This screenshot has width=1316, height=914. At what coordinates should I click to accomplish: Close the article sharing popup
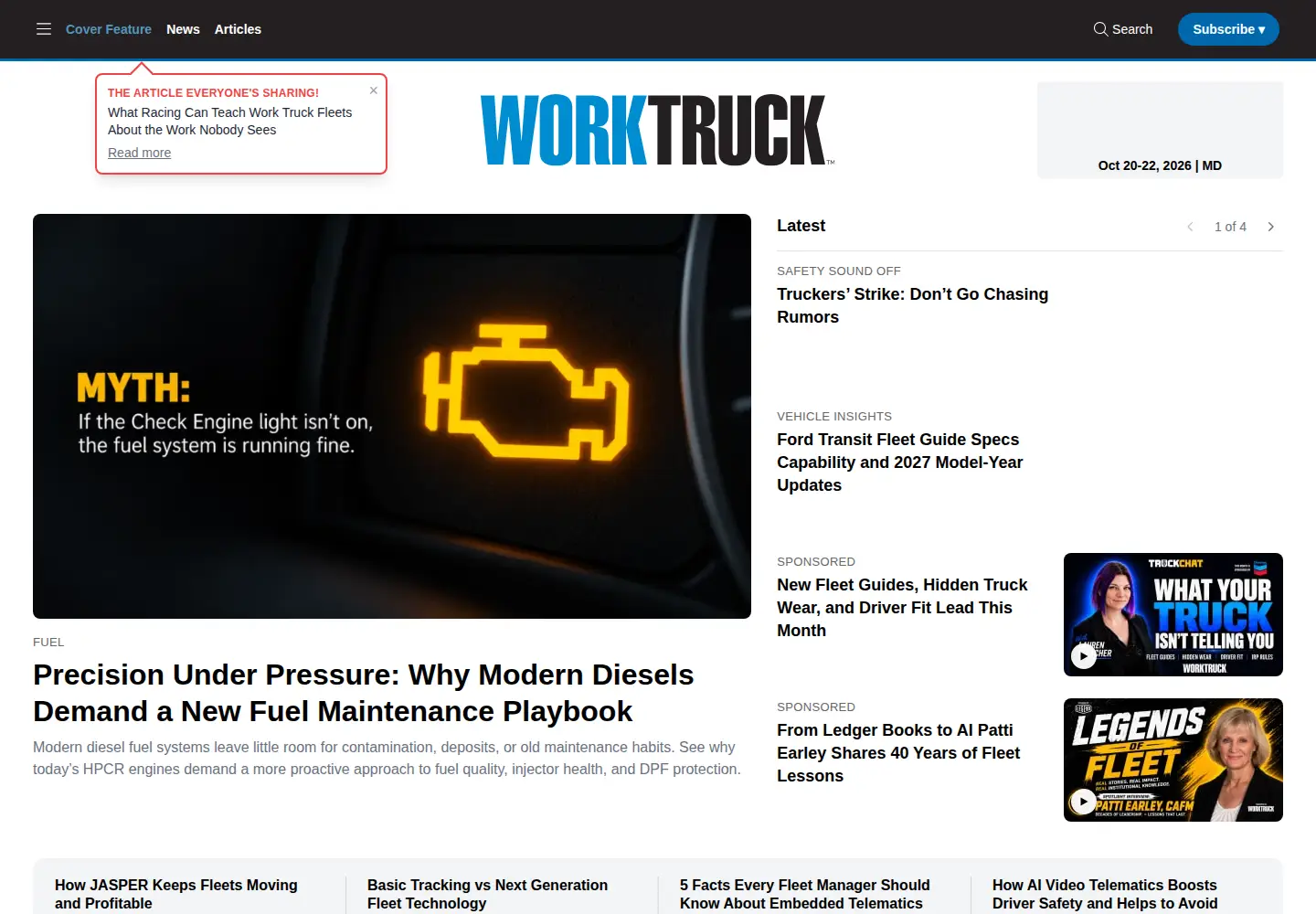(x=373, y=90)
